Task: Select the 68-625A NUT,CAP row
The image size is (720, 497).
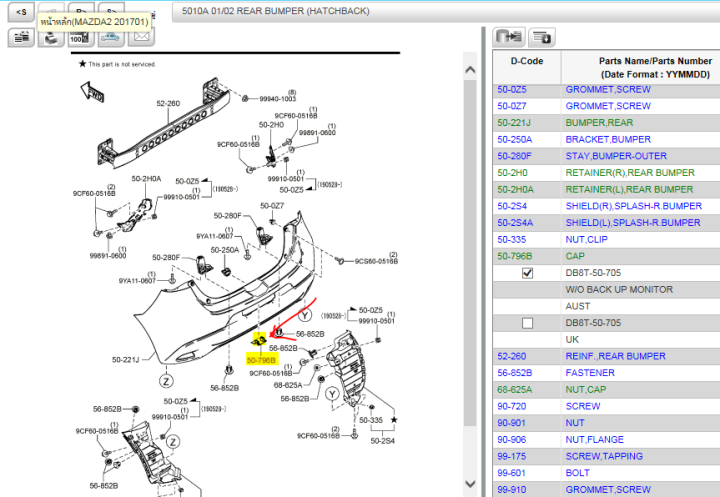Action: point(600,390)
